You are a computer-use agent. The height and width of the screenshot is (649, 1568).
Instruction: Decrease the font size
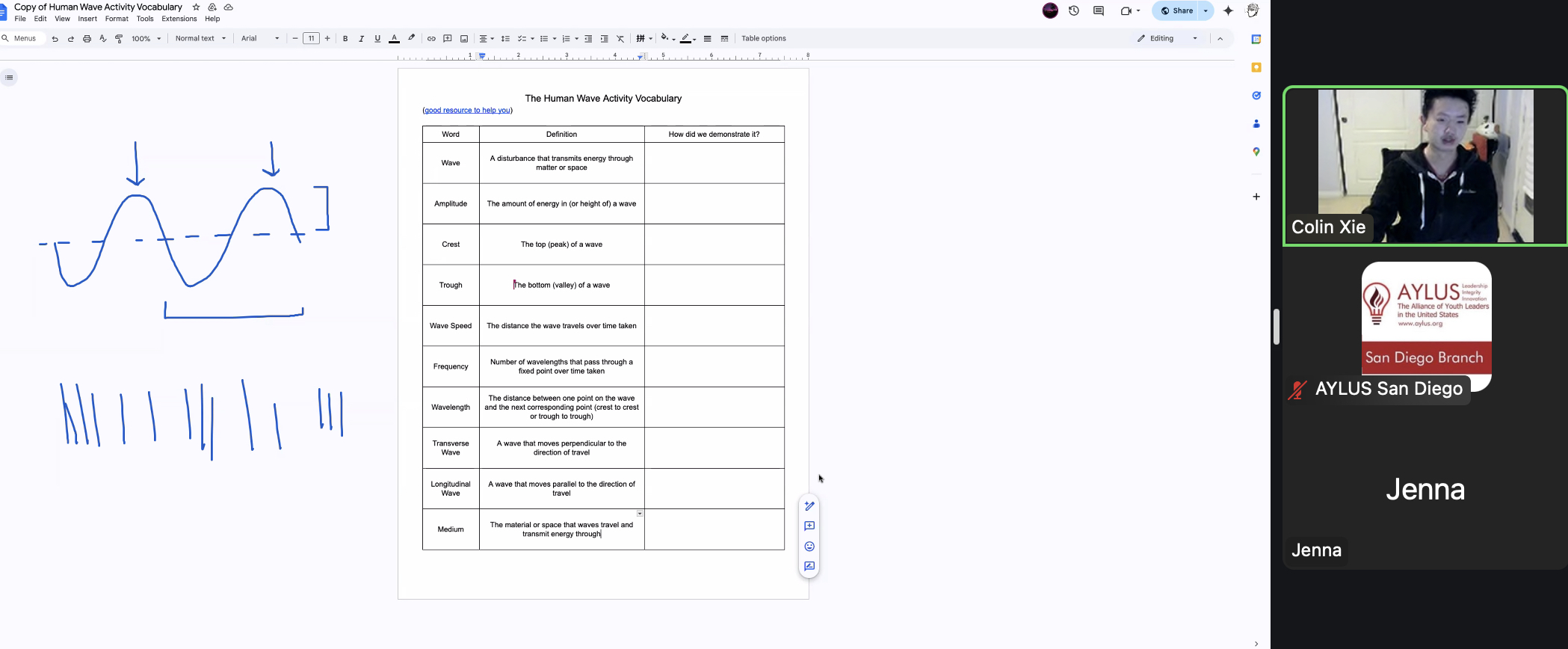(295, 39)
